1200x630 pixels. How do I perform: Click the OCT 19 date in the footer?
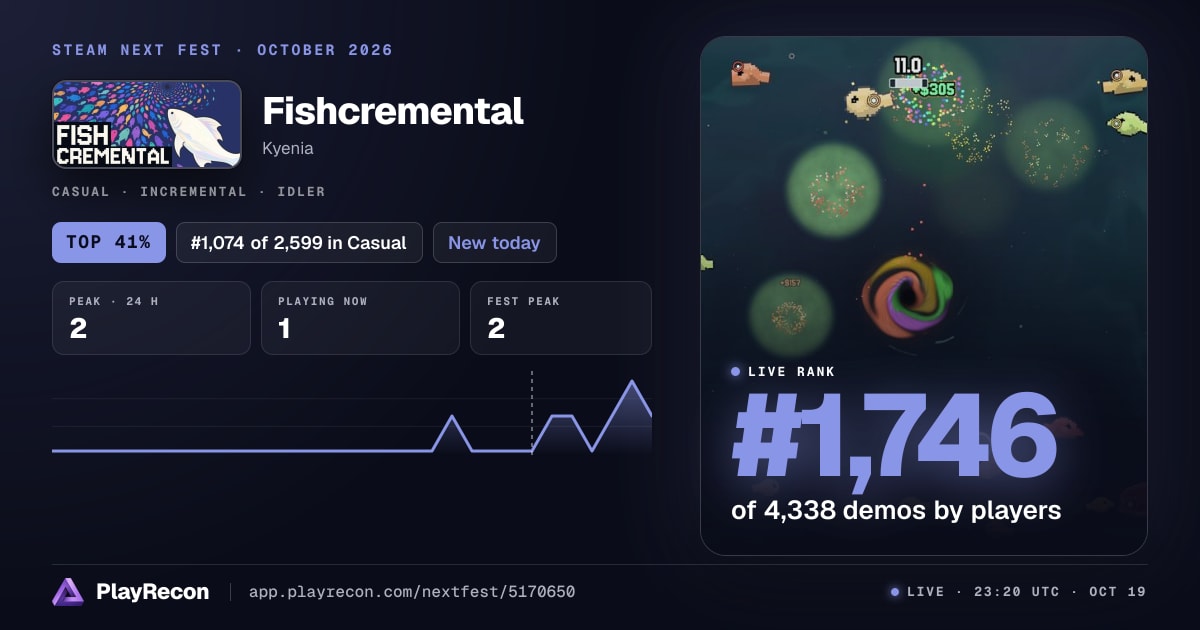click(x=1118, y=592)
